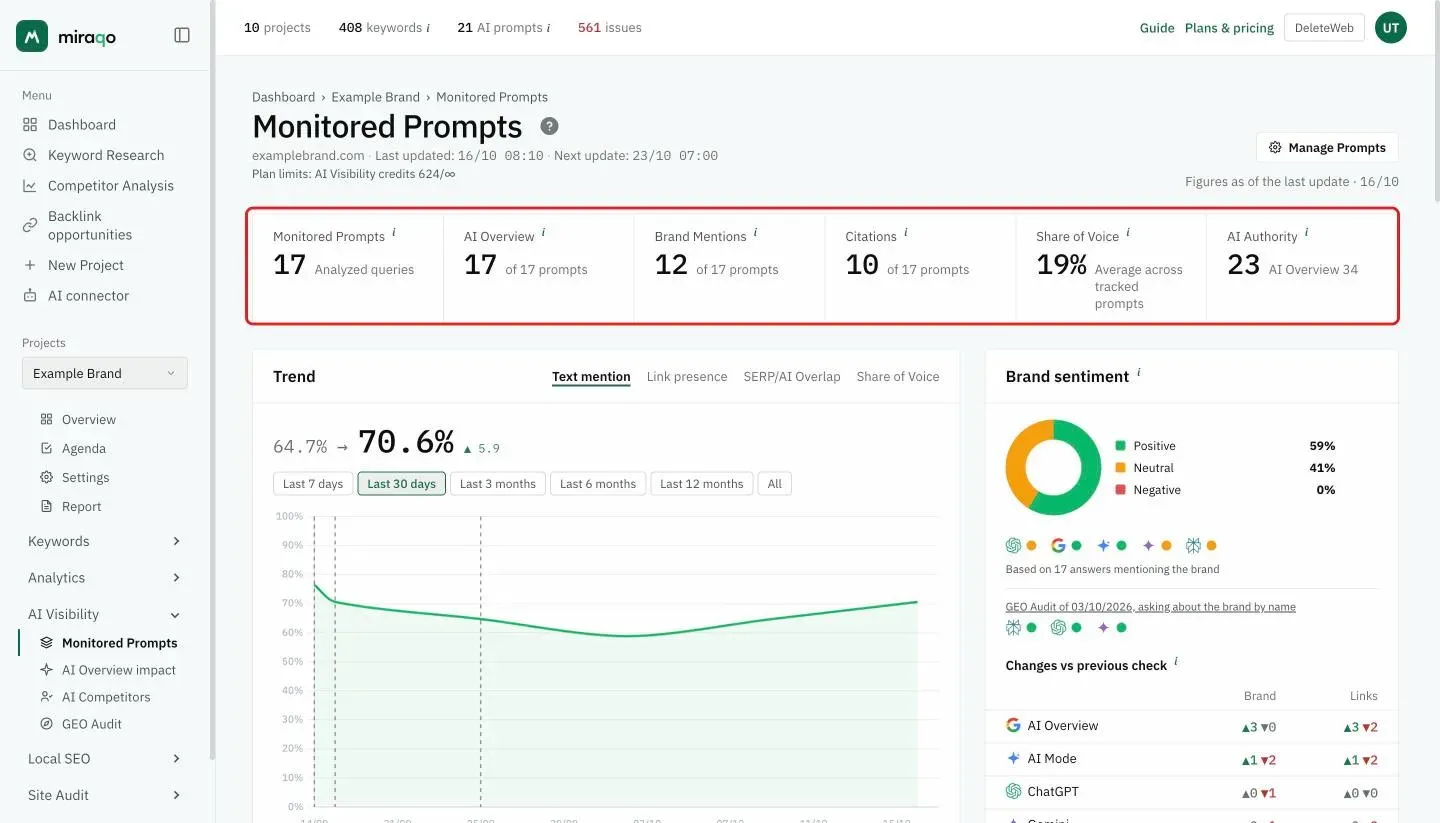Select the Last 7 days range

313,484
